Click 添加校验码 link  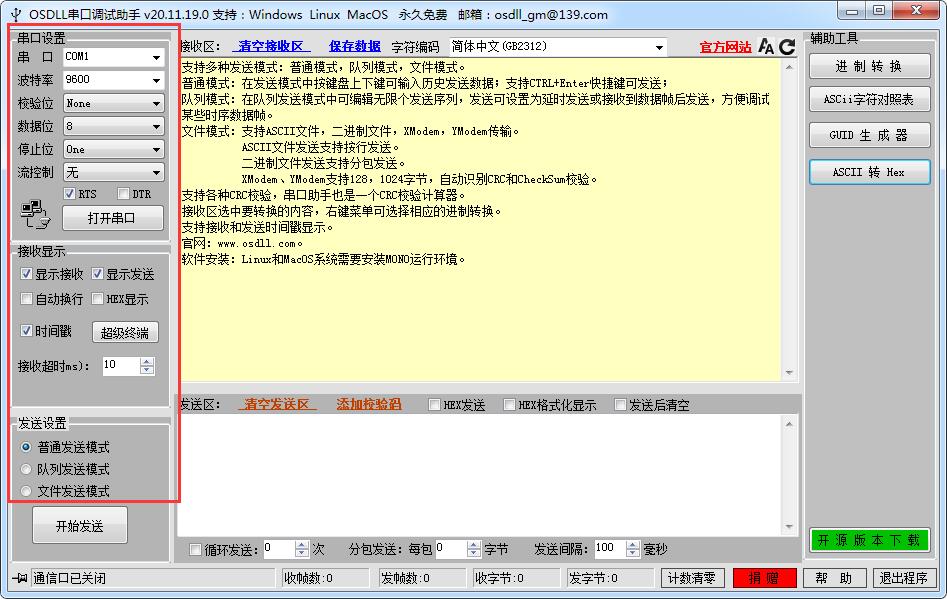coord(369,405)
